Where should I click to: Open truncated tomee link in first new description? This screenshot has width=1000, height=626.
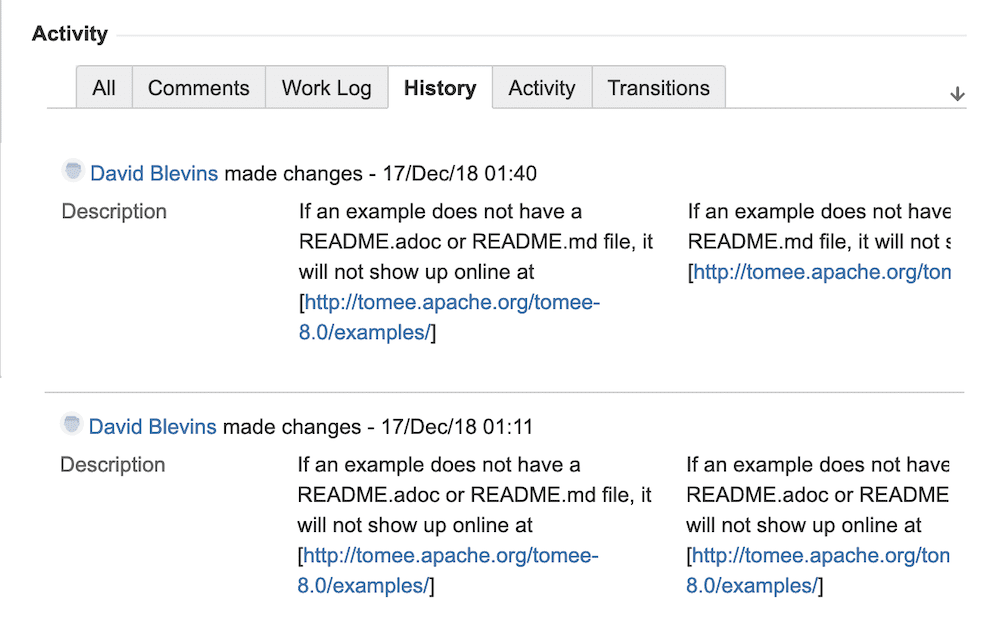point(822,272)
